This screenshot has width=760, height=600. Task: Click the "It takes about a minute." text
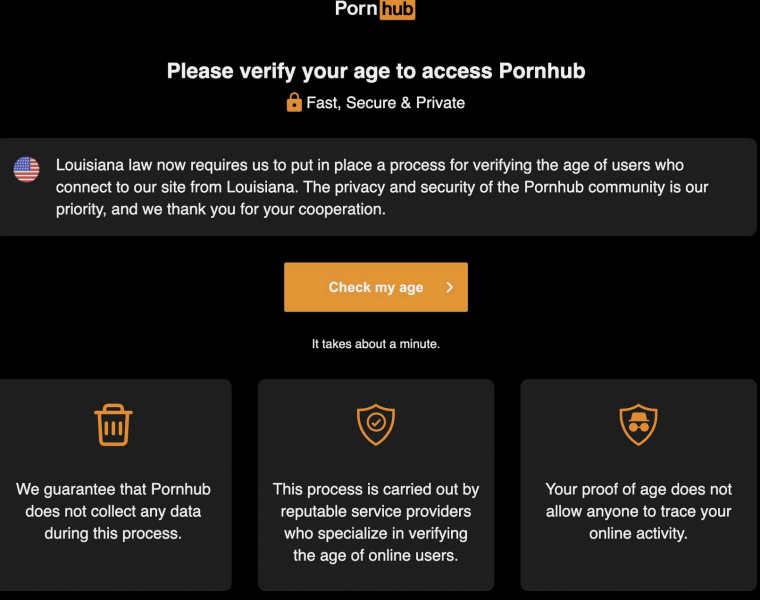(375, 344)
